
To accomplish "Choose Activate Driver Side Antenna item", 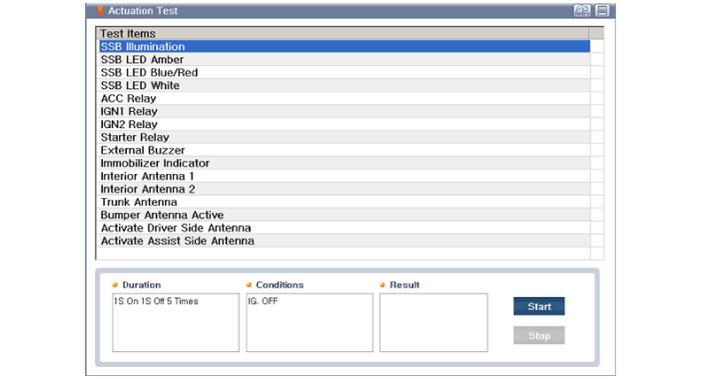I will point(344,228).
